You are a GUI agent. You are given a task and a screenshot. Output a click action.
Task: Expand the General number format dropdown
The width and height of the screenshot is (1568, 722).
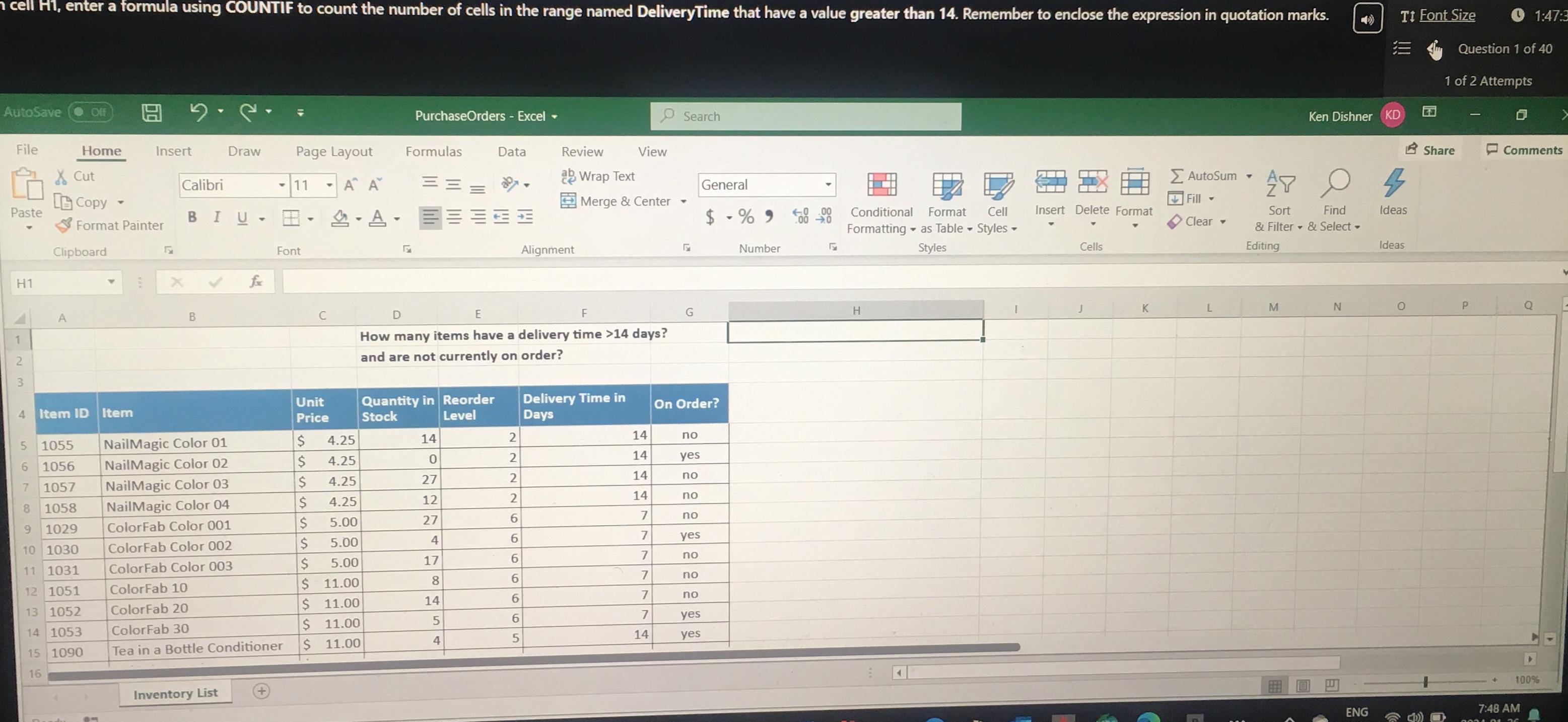coord(828,184)
